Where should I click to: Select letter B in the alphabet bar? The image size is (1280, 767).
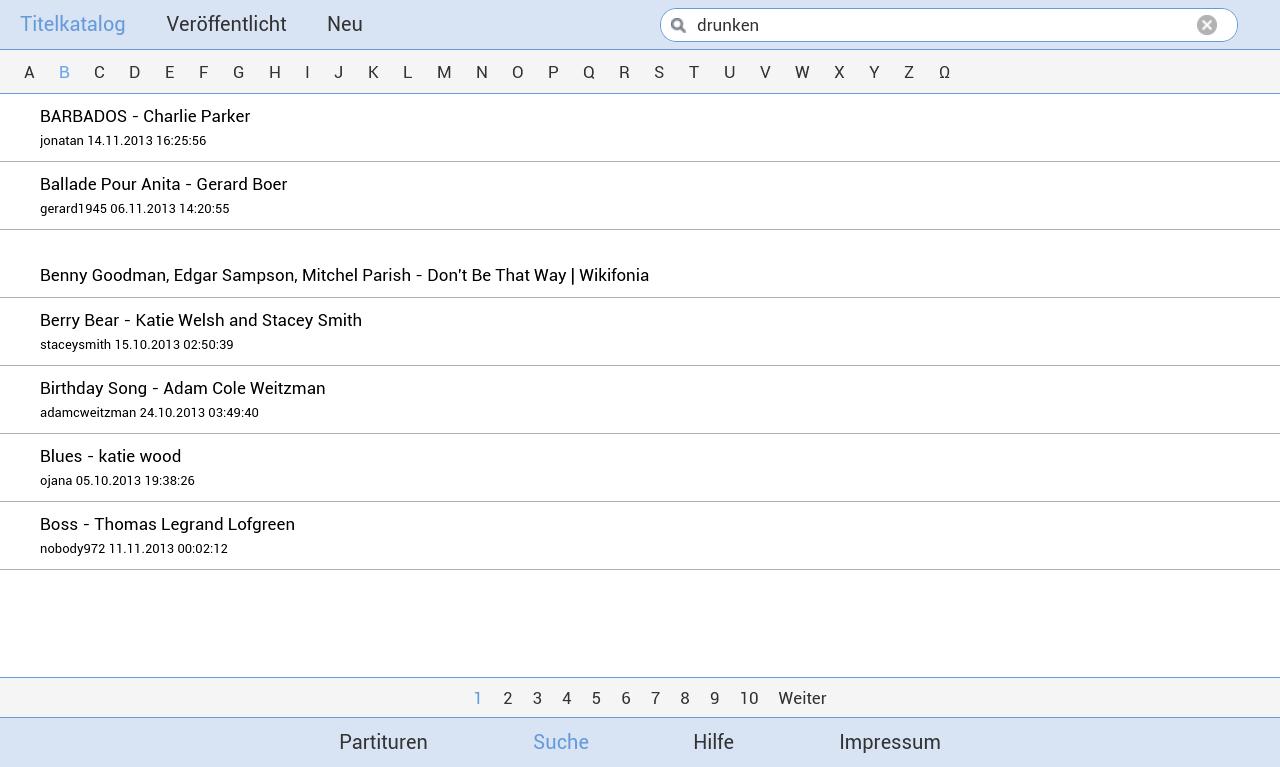click(x=64, y=72)
